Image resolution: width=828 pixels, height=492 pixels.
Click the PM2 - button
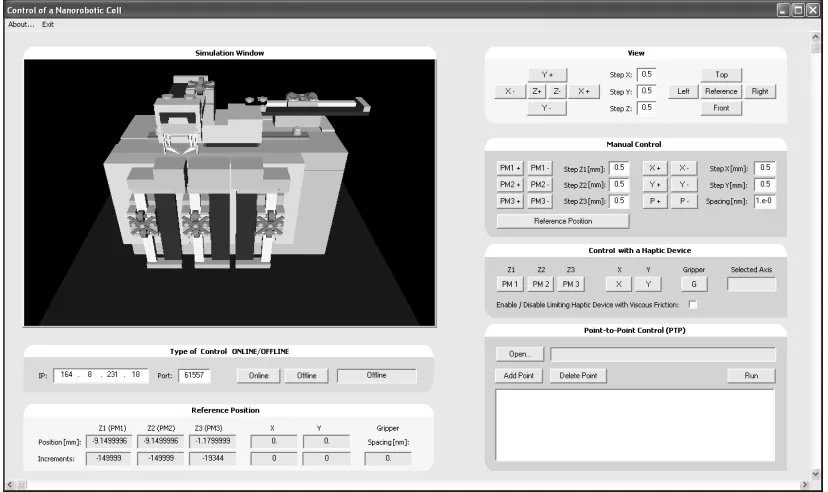(540, 184)
